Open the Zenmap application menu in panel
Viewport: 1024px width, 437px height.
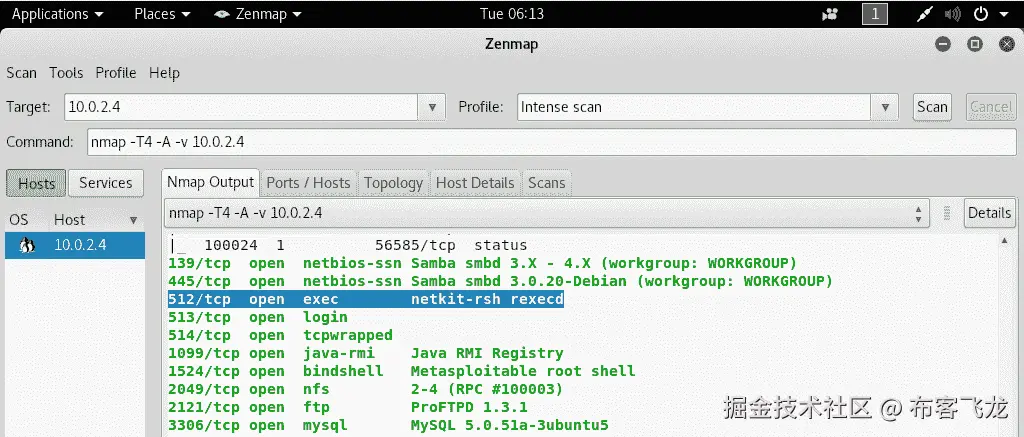[258, 14]
